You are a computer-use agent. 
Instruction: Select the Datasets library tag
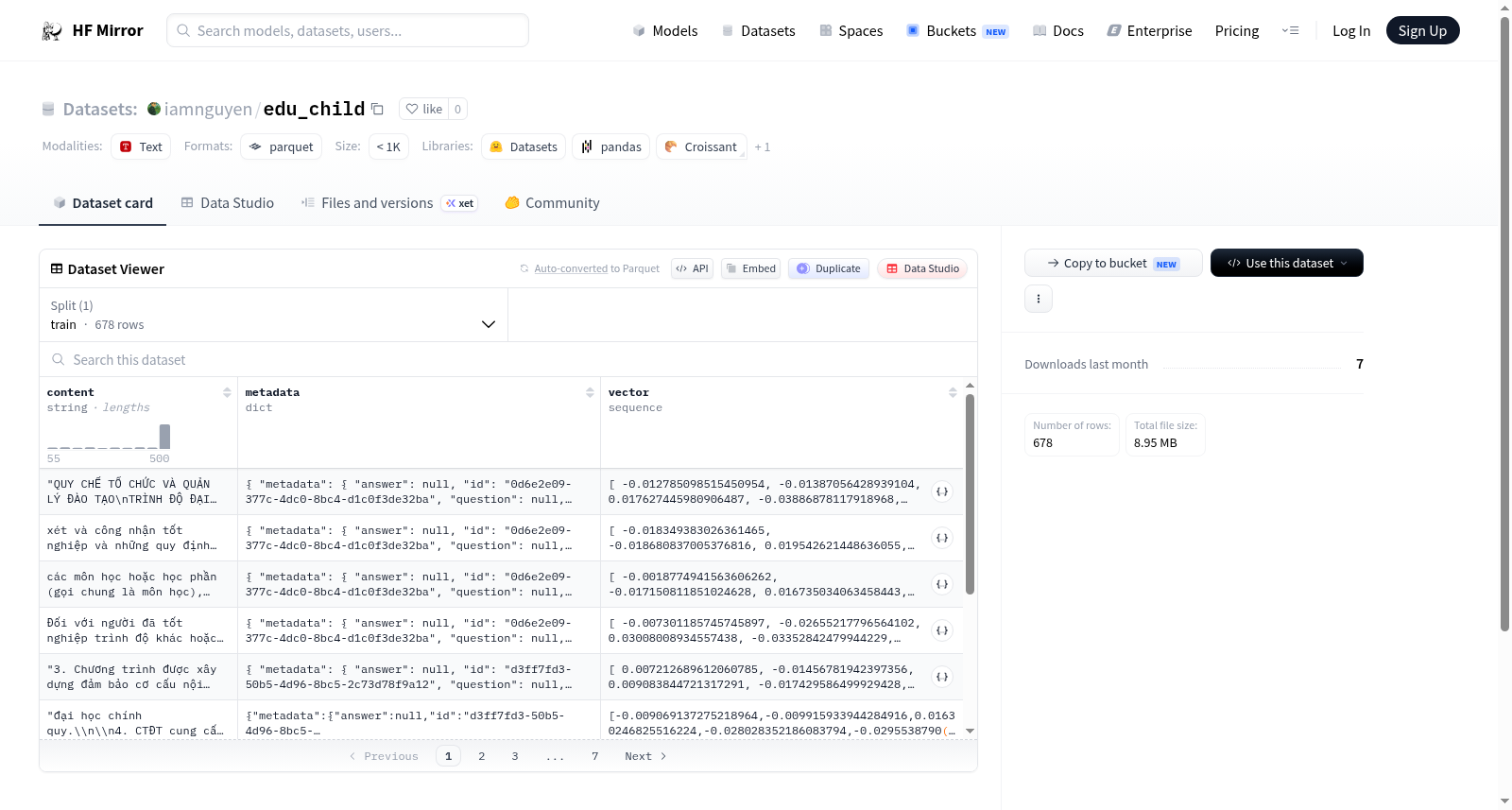click(x=524, y=146)
